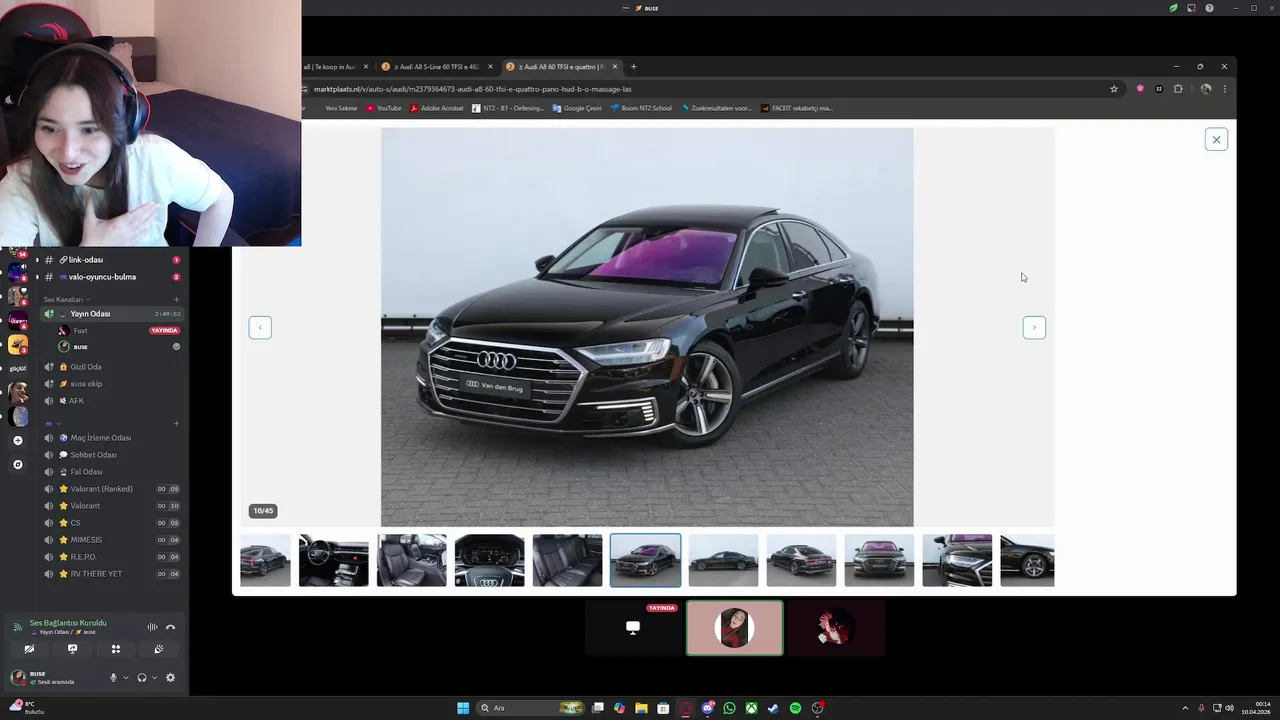
Task: Add channel to Ses Kanalları category
Action: click(x=177, y=299)
